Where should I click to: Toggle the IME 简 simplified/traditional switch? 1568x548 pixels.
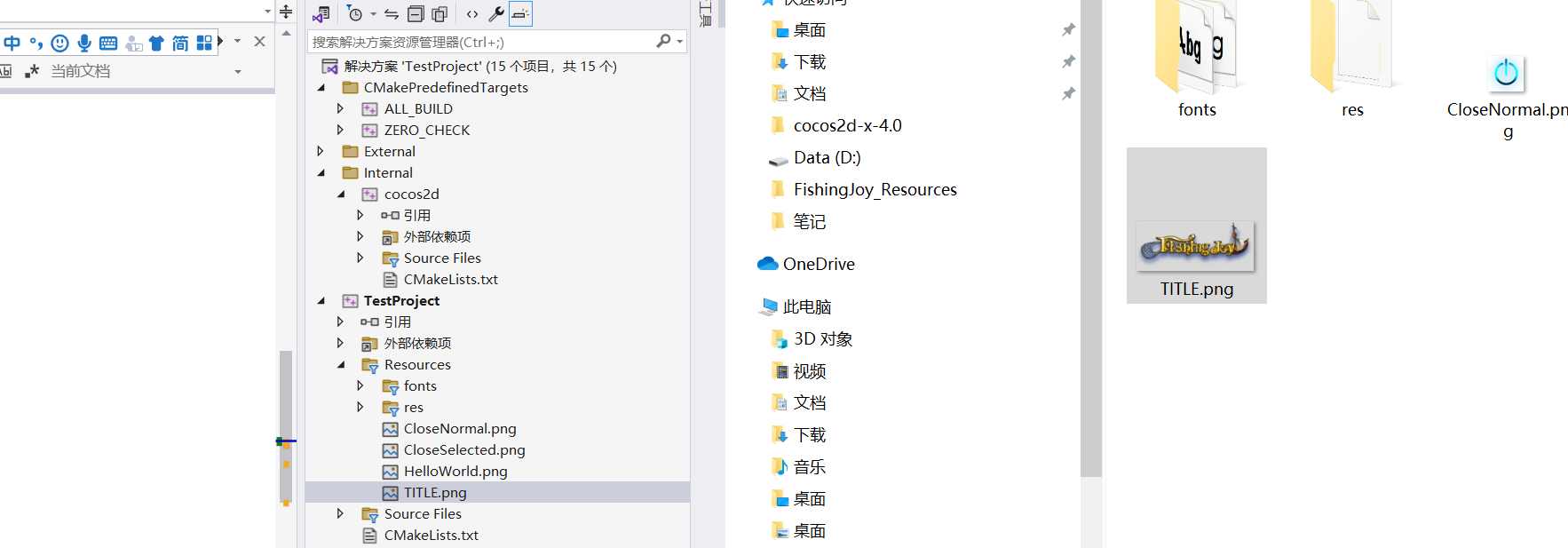click(180, 43)
